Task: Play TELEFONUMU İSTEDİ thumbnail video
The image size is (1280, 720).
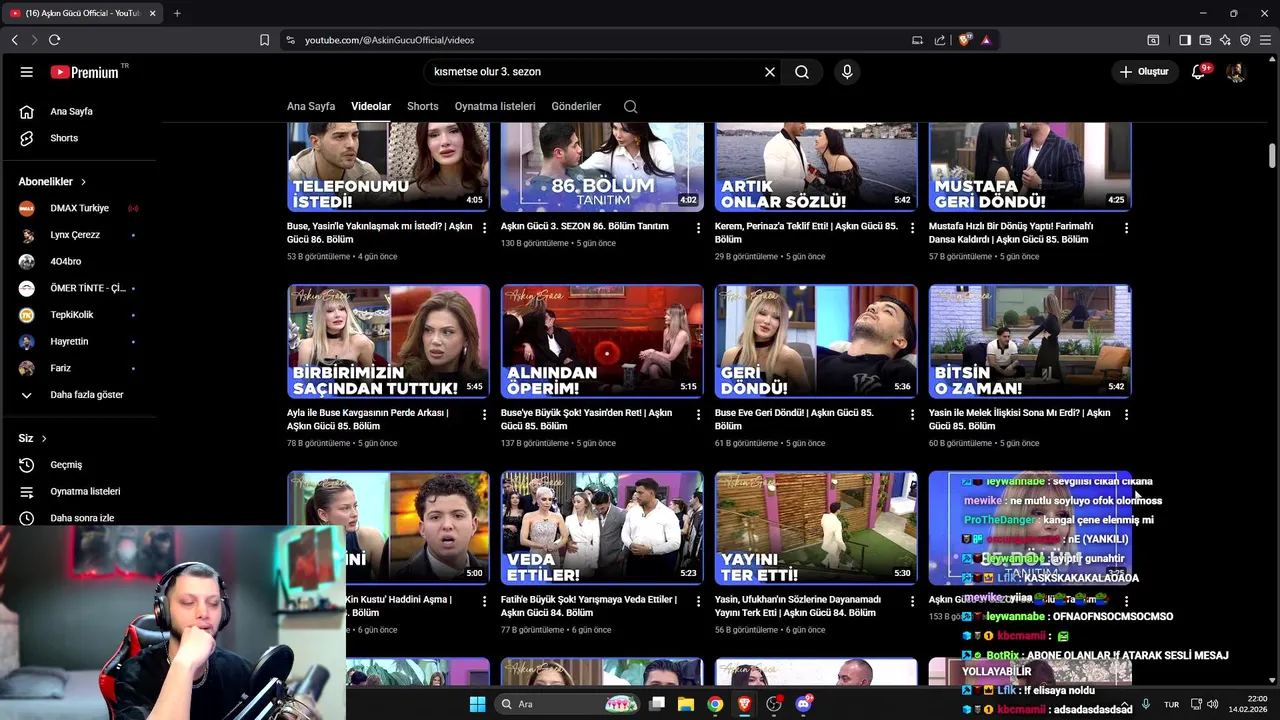Action: click(x=388, y=167)
